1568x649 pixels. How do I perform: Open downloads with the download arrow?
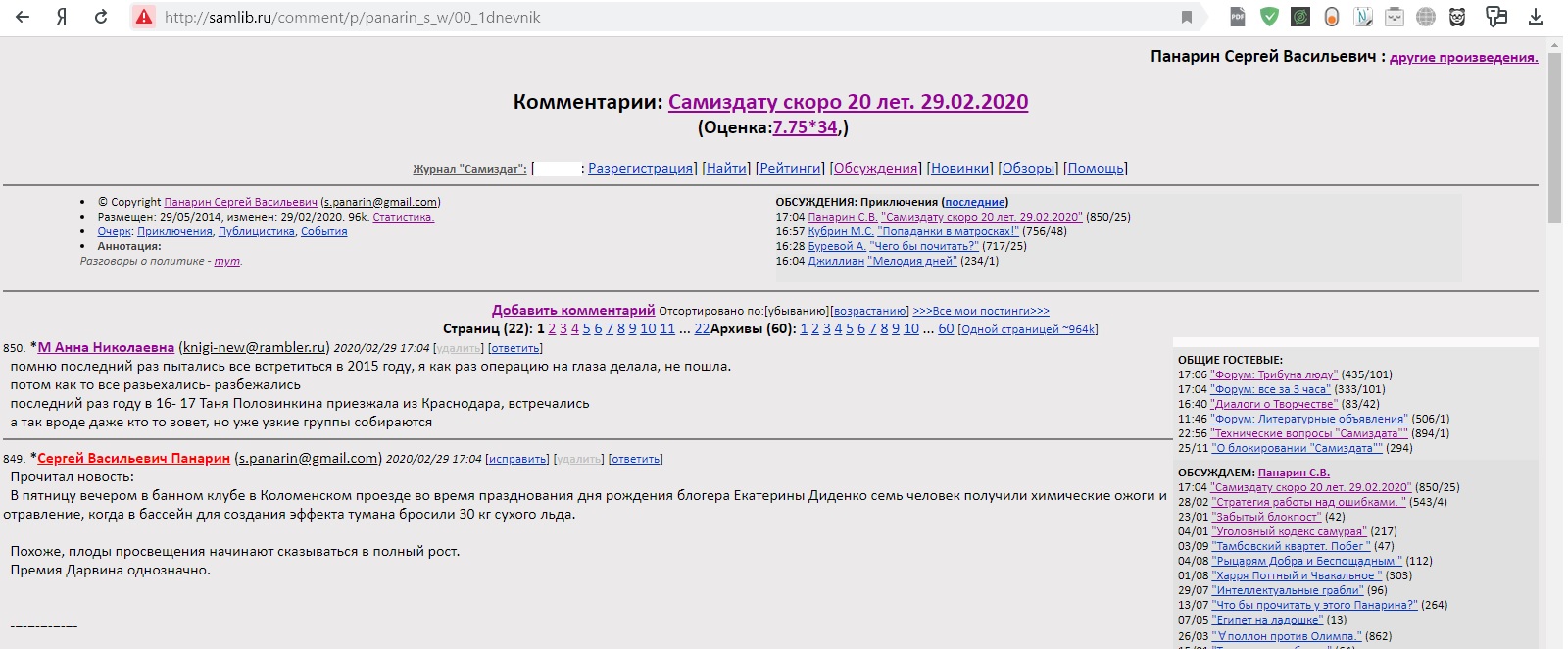click(1536, 17)
